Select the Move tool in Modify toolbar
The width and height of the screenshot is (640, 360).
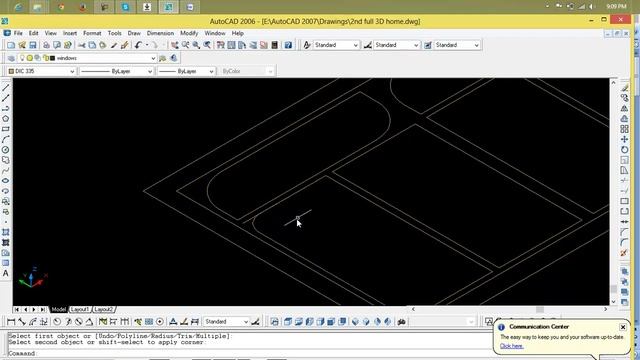(x=624, y=140)
